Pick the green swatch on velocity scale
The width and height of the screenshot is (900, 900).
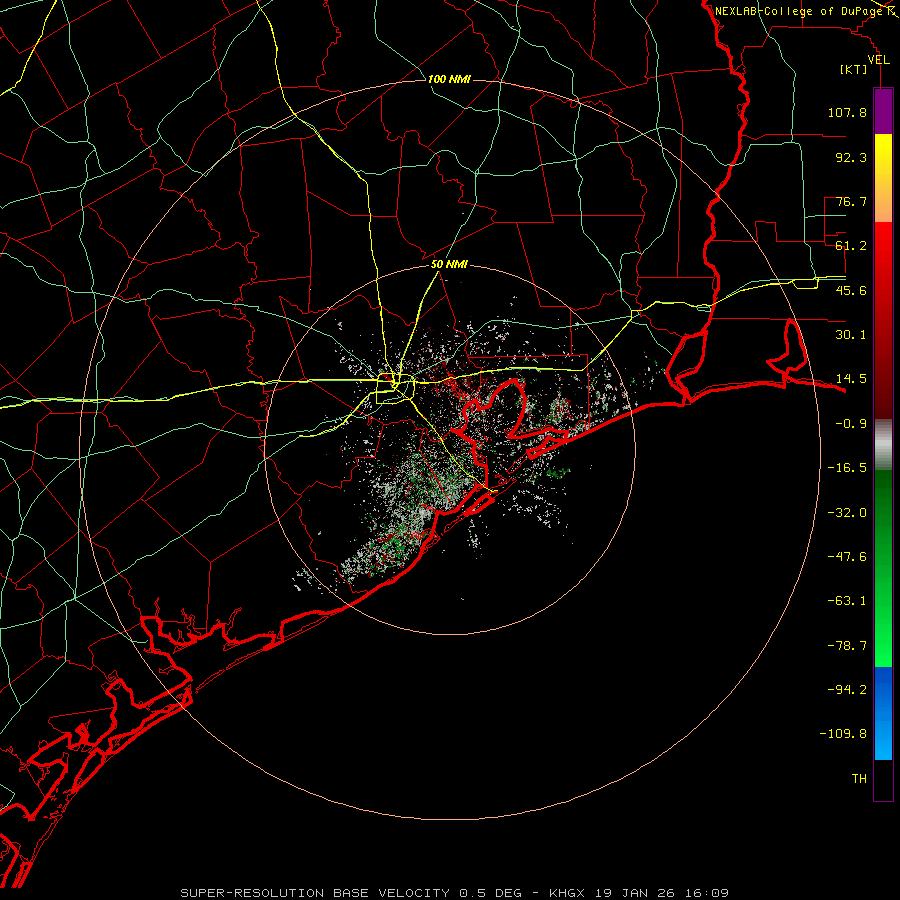tap(883, 568)
